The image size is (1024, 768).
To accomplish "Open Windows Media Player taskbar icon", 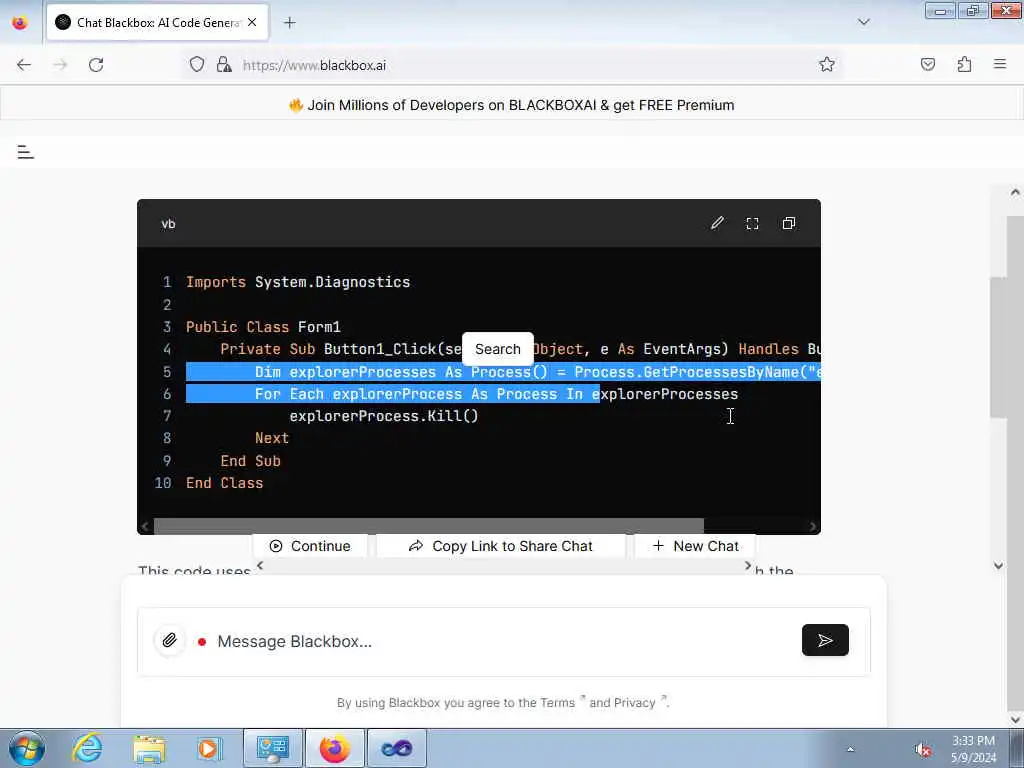I will (x=210, y=748).
